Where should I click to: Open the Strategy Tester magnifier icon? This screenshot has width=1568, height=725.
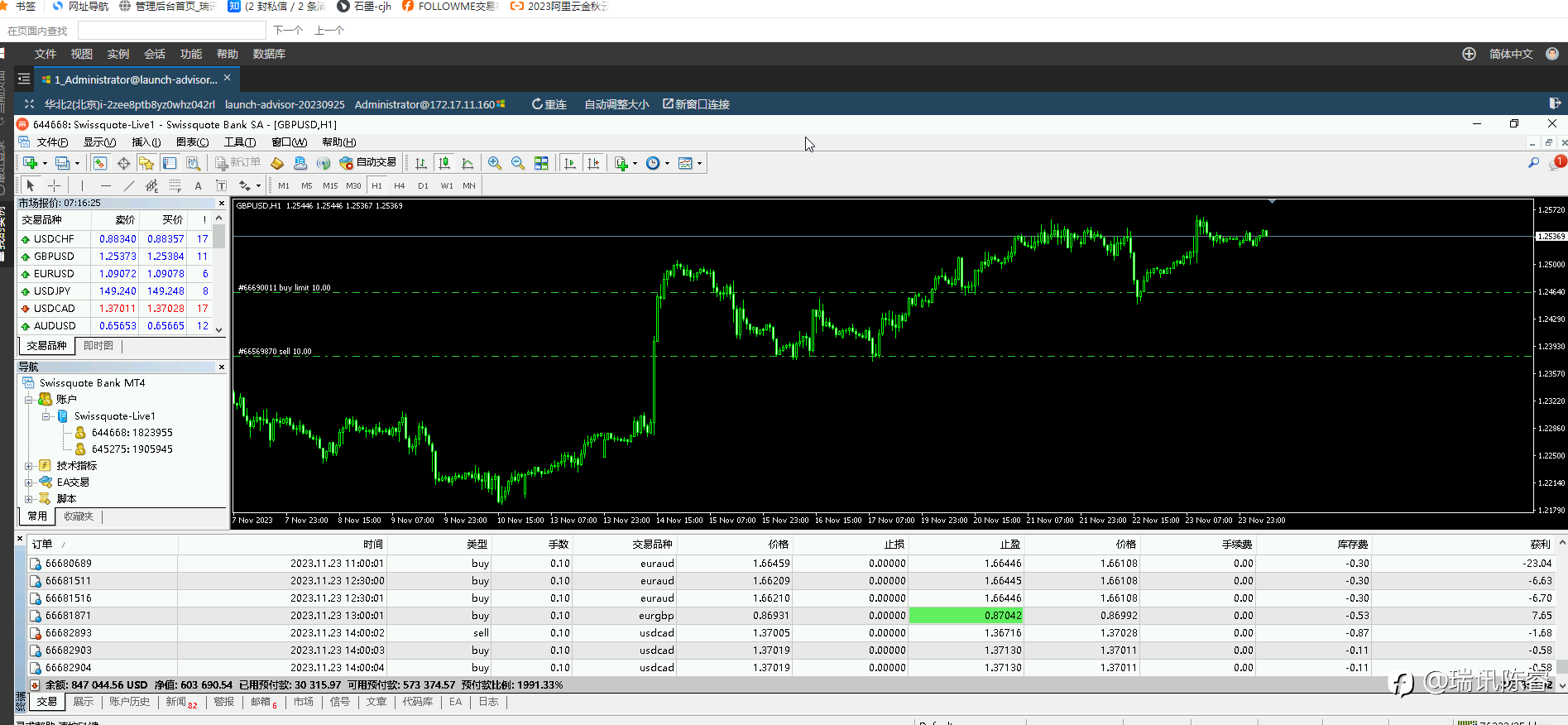tap(193, 163)
